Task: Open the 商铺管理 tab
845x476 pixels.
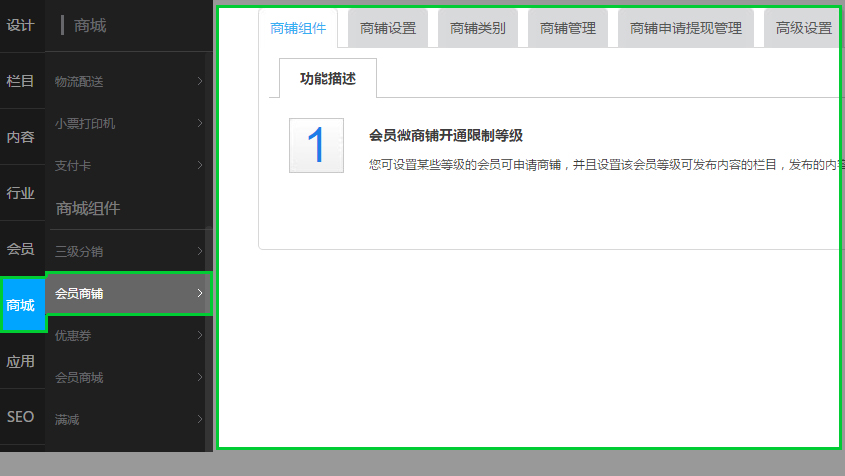Action: point(568,29)
